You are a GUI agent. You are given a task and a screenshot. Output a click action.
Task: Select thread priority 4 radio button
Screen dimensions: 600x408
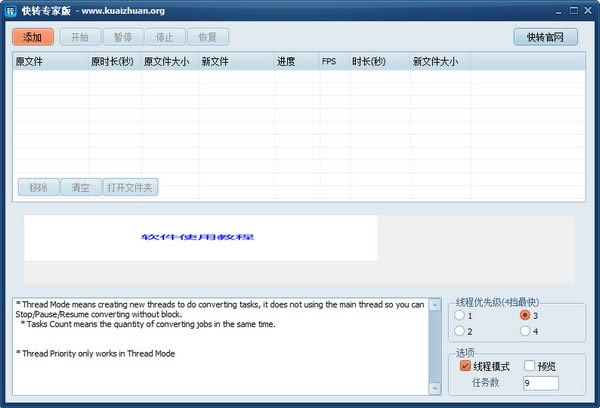coord(525,331)
